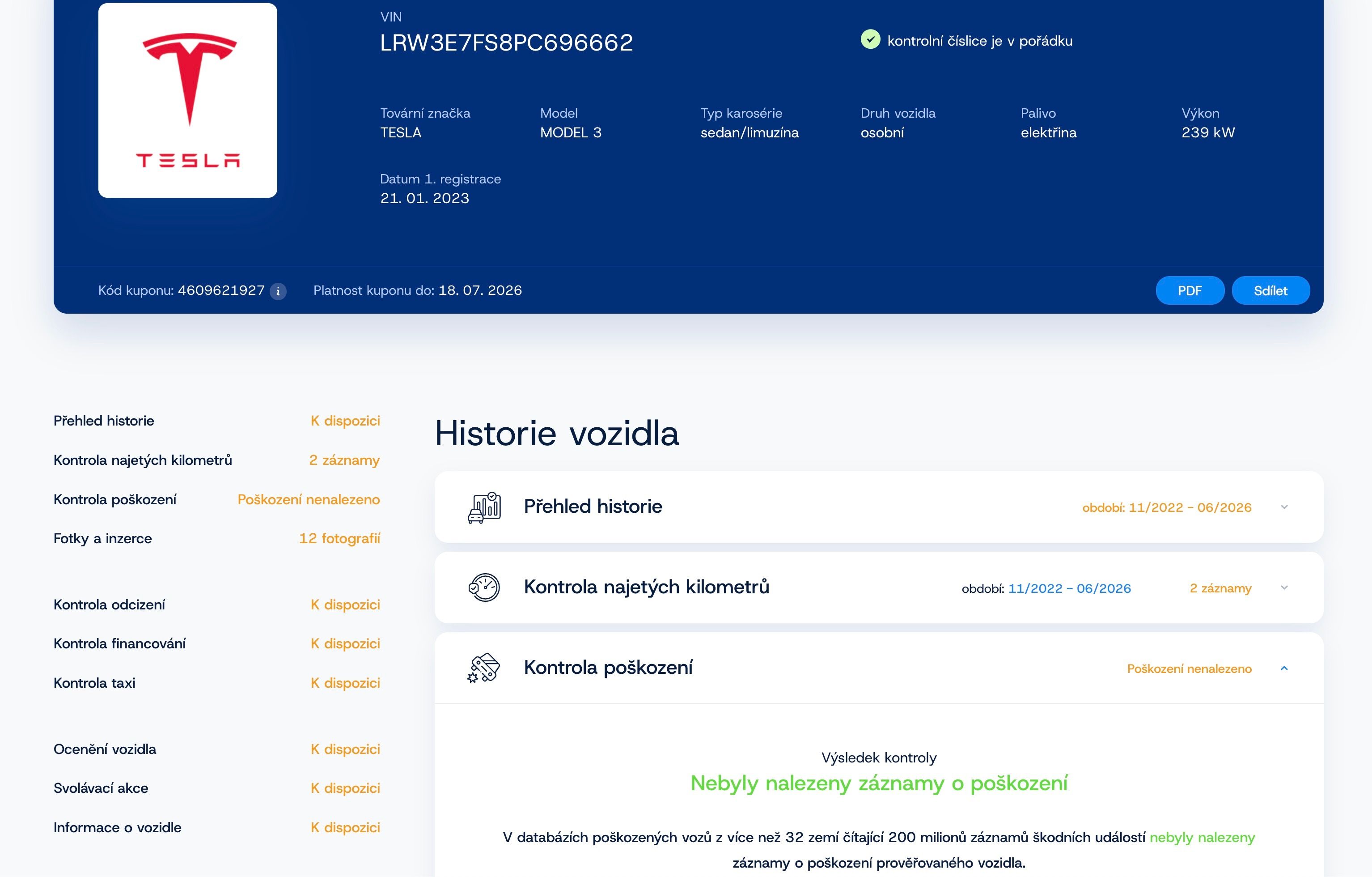Open Fotky a inzerce sidebar item
The height and width of the screenshot is (877, 1372).
216,538
